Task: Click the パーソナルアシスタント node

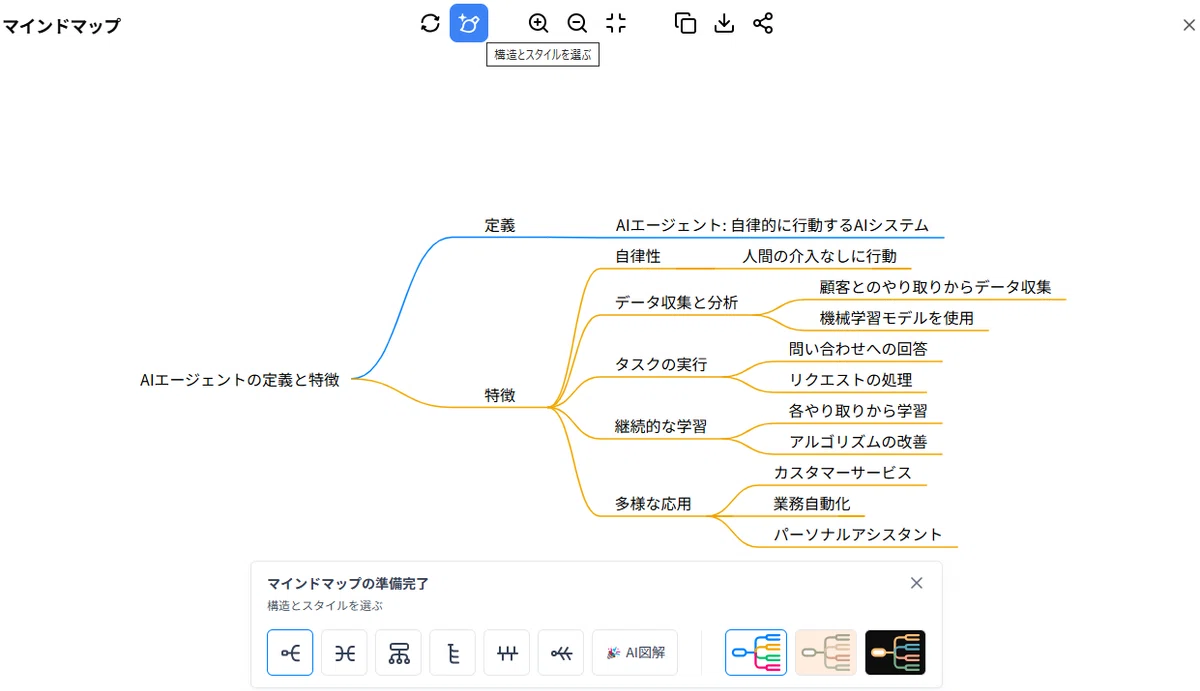Action: (858, 534)
